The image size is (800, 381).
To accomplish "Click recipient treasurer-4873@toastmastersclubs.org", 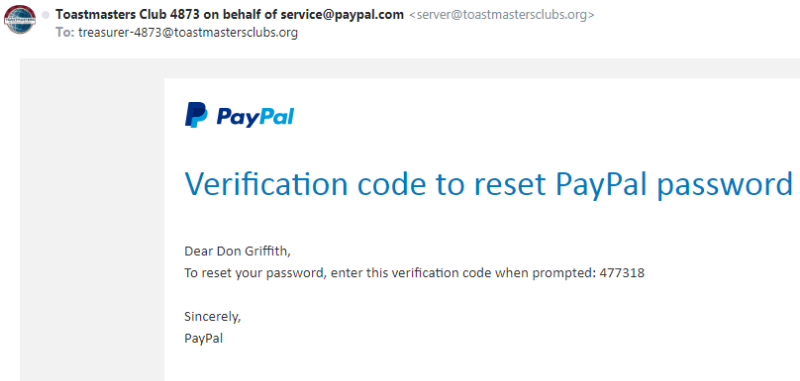I will (x=188, y=33).
